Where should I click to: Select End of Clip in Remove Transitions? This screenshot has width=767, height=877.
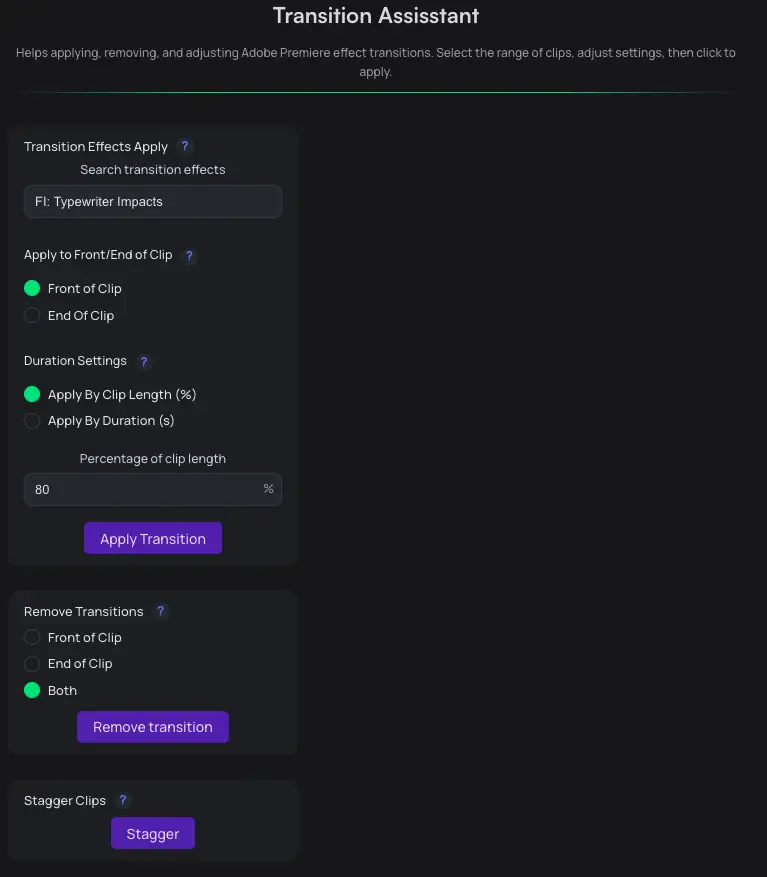(x=32, y=663)
